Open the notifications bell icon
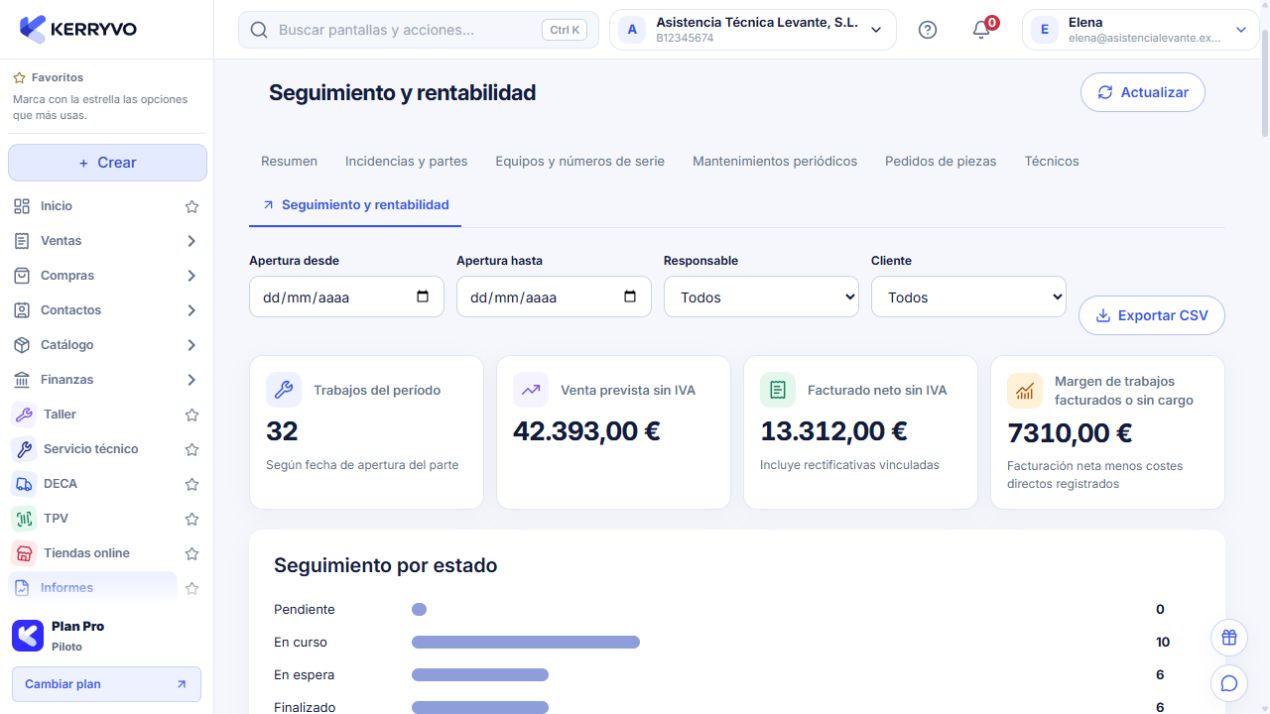The width and height of the screenshot is (1270, 714). pos(981,30)
